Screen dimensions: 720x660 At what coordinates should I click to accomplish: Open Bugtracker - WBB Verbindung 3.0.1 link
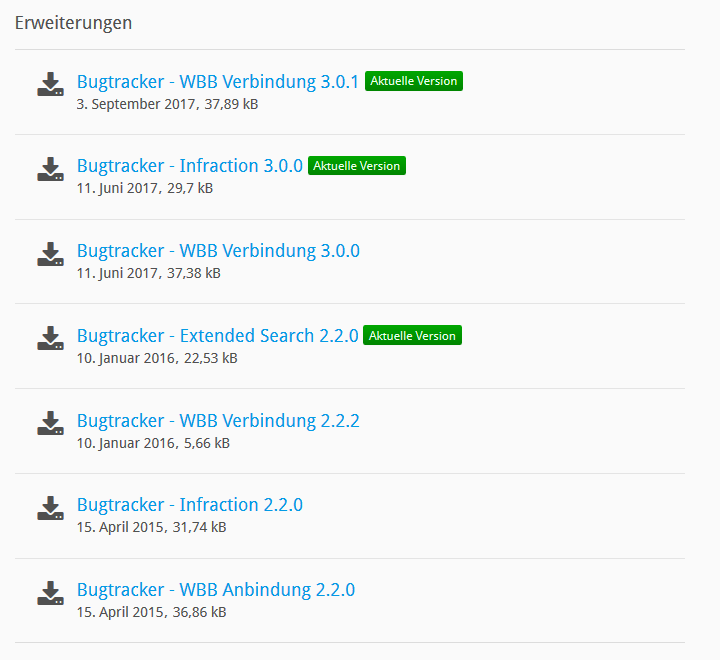point(217,82)
